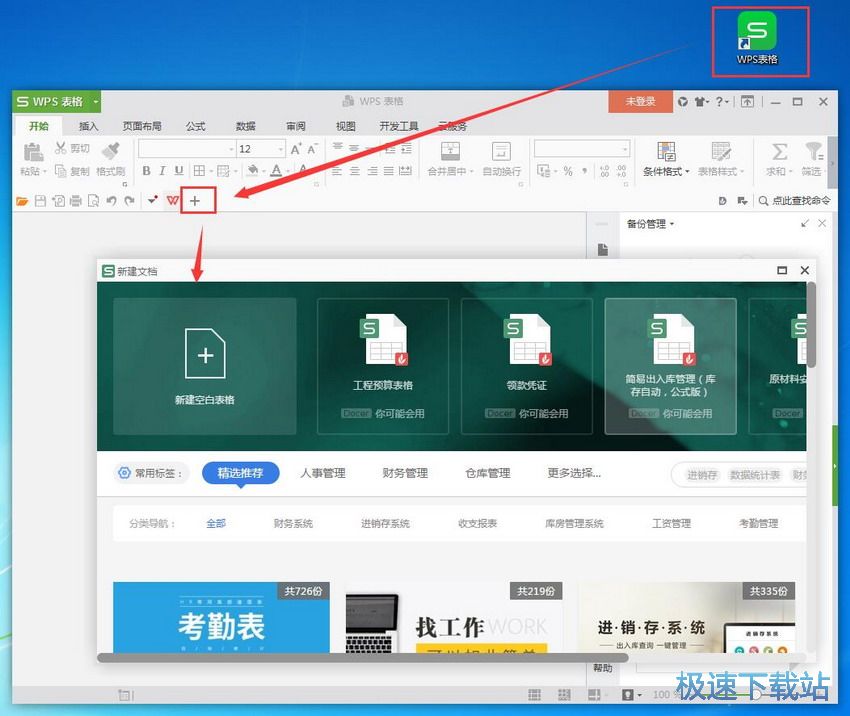Click the red WPS home icon in quick toolbar

point(172,201)
